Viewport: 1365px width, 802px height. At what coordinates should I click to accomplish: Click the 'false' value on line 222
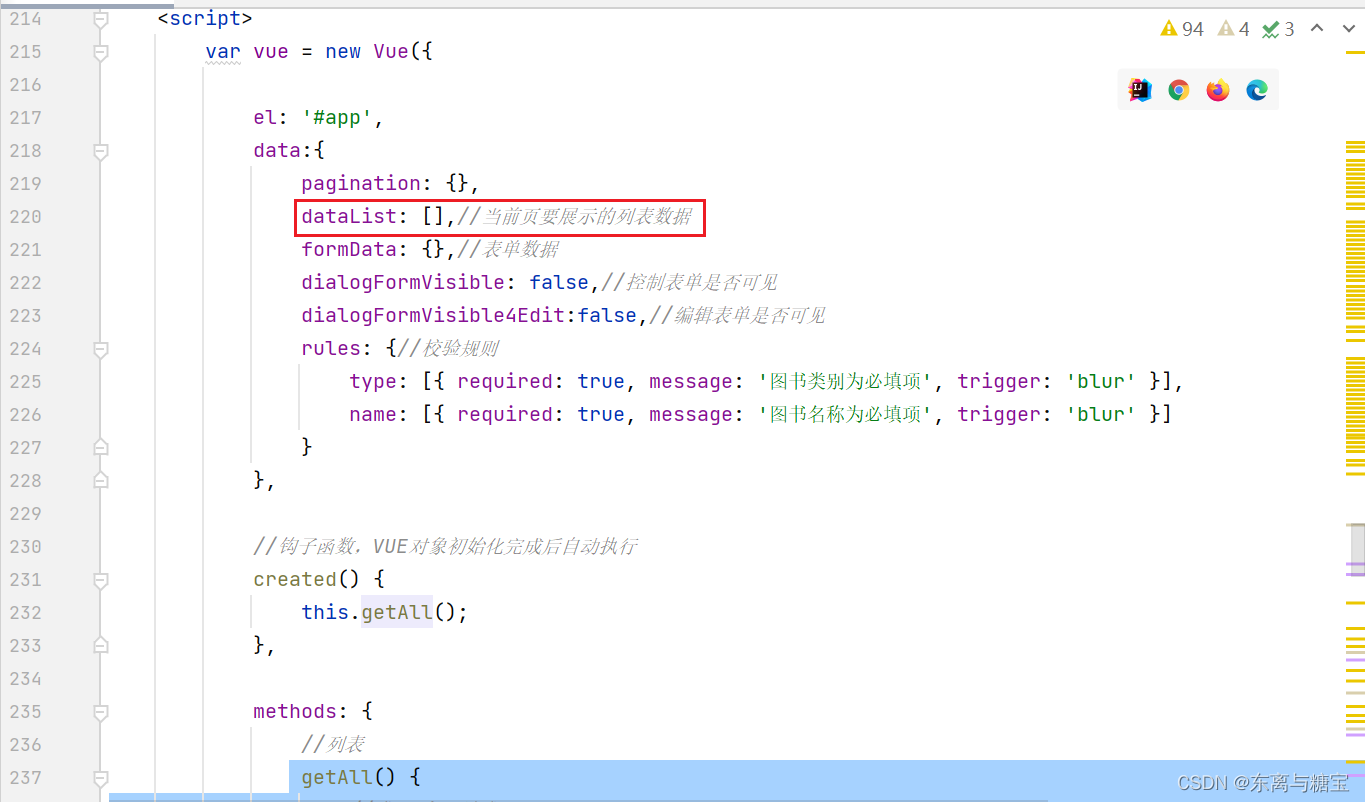tap(559, 283)
